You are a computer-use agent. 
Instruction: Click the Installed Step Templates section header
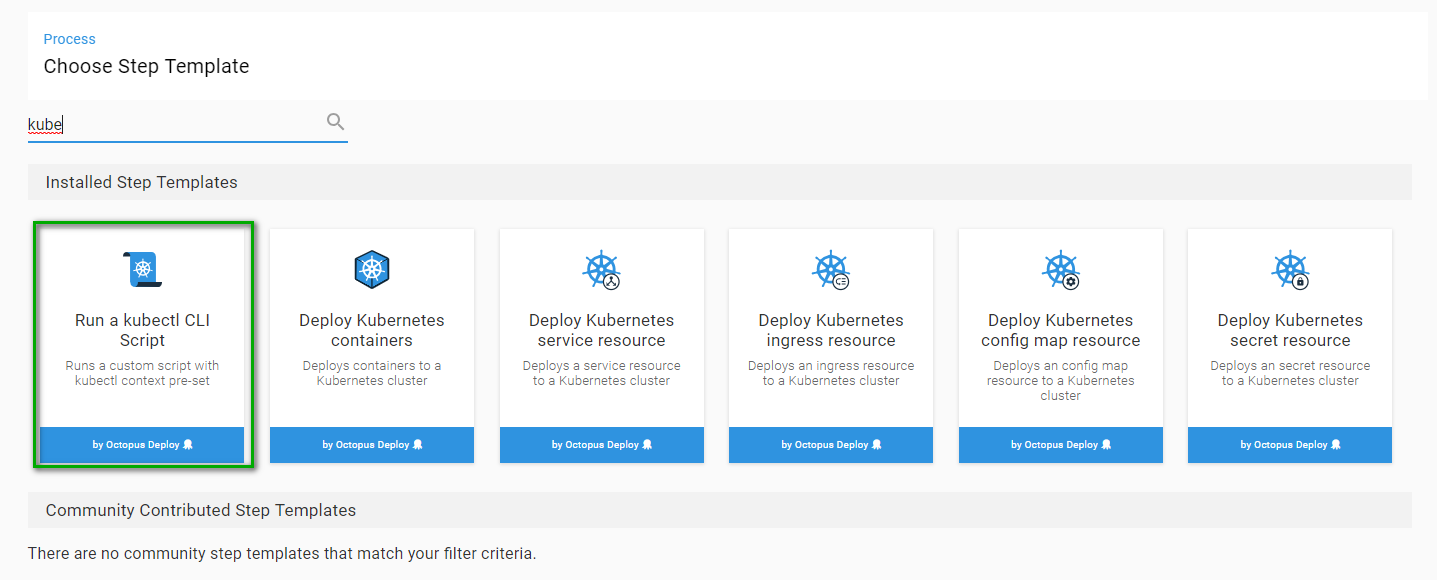pos(141,182)
